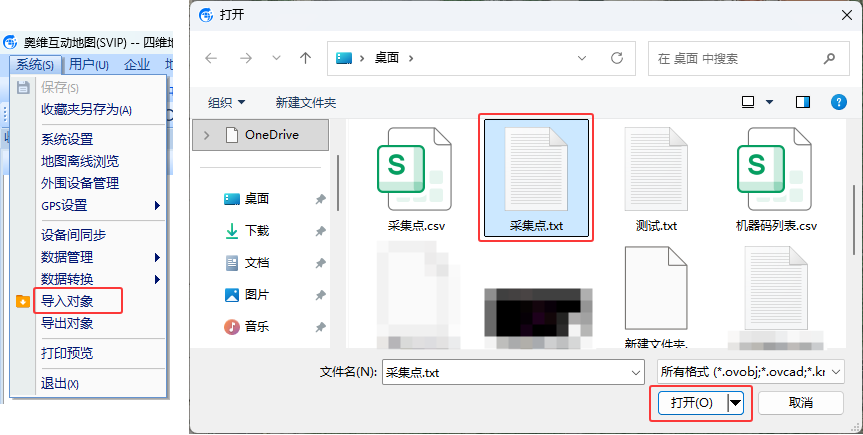Image resolution: width=863 pixels, height=435 pixels.
Task: Click the save floppy disk icon
Action: (23, 87)
